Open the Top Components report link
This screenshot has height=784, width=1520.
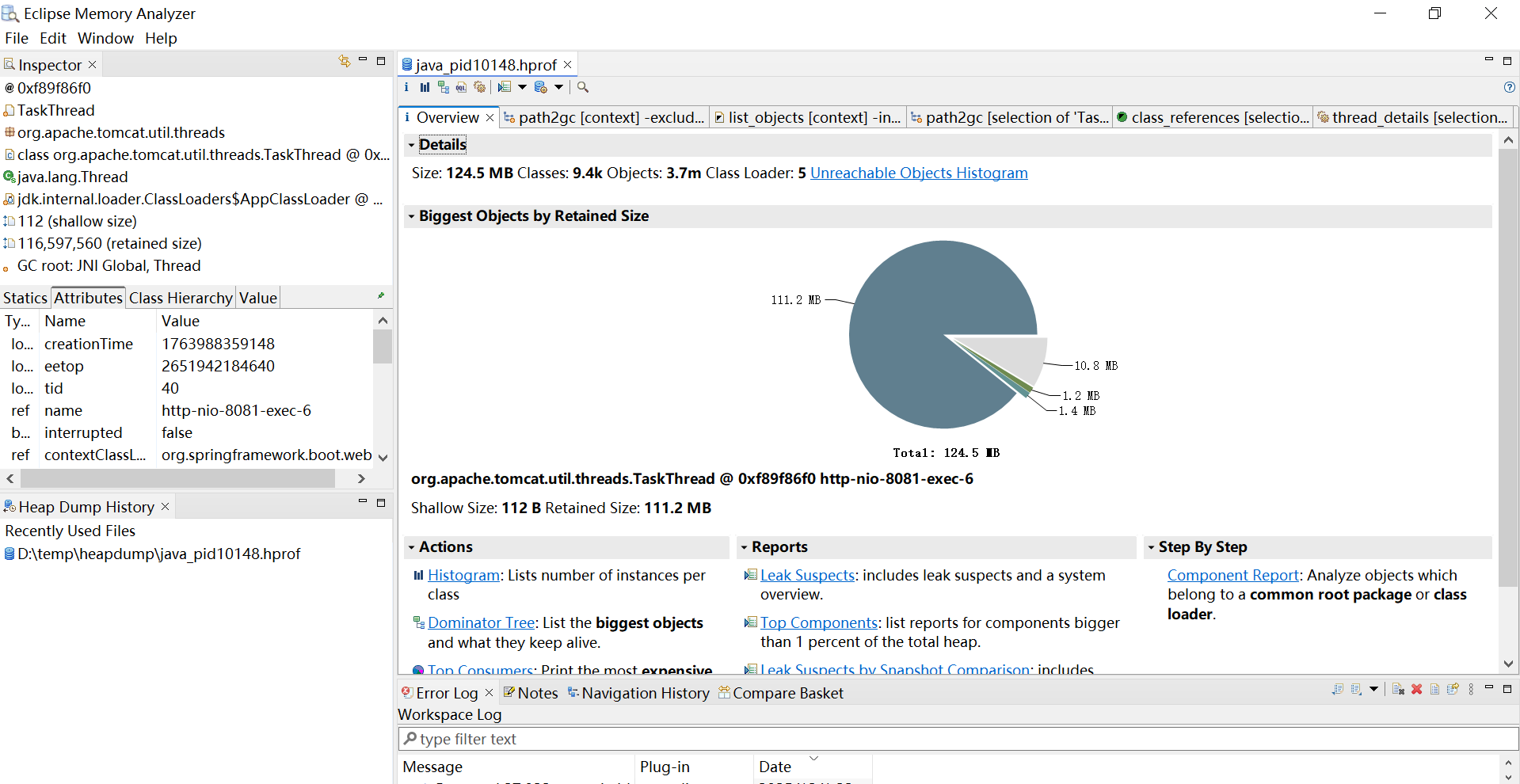click(819, 623)
